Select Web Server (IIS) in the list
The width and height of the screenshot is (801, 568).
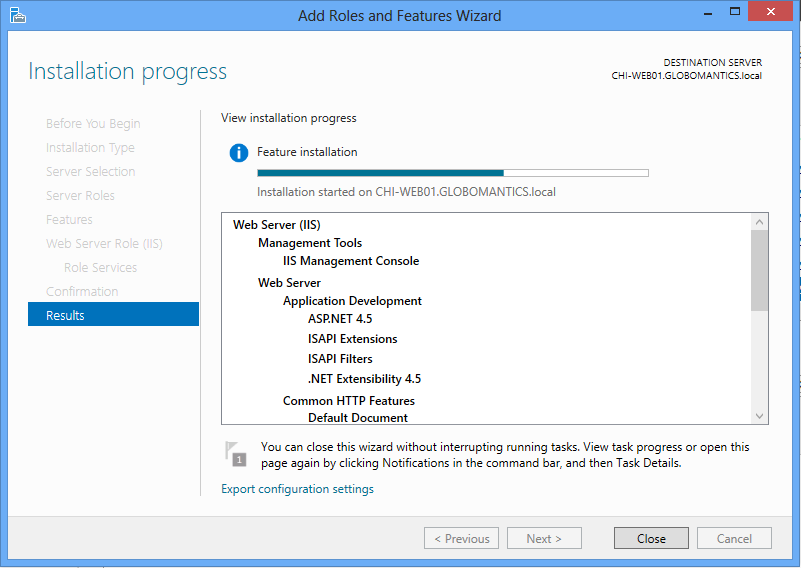pyautogui.click(x=277, y=225)
